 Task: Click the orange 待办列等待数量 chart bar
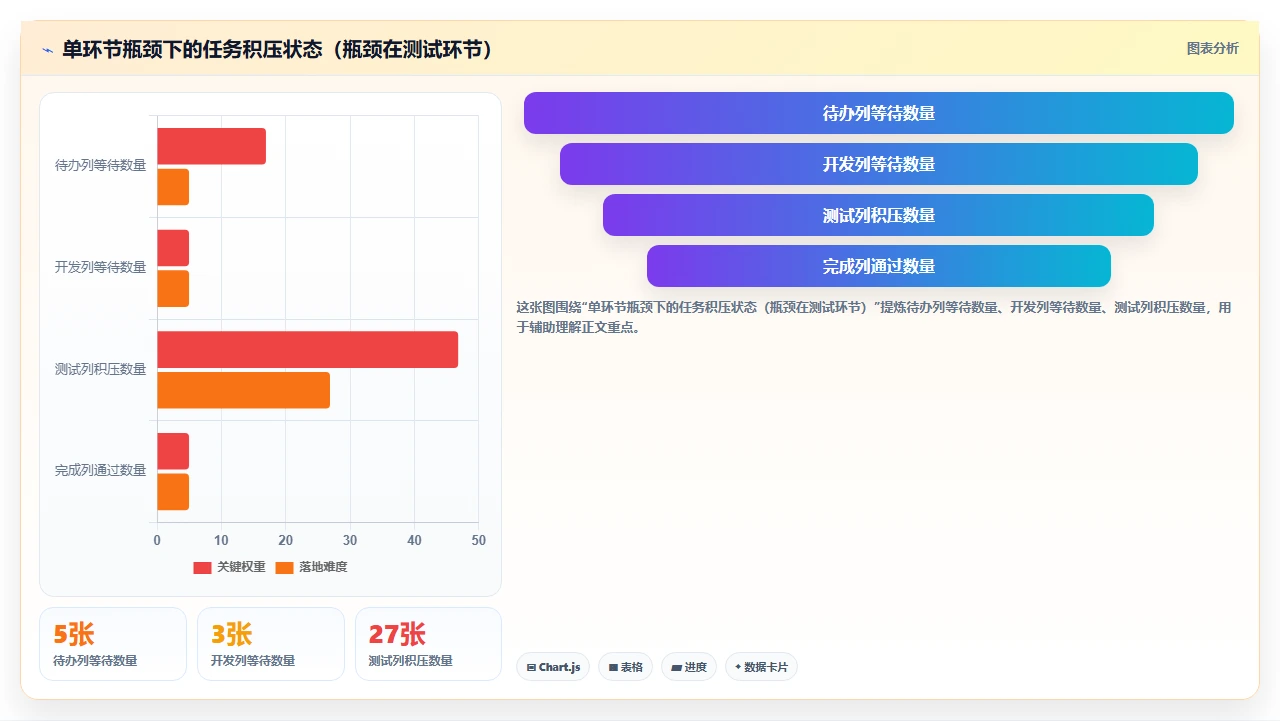pos(173,187)
